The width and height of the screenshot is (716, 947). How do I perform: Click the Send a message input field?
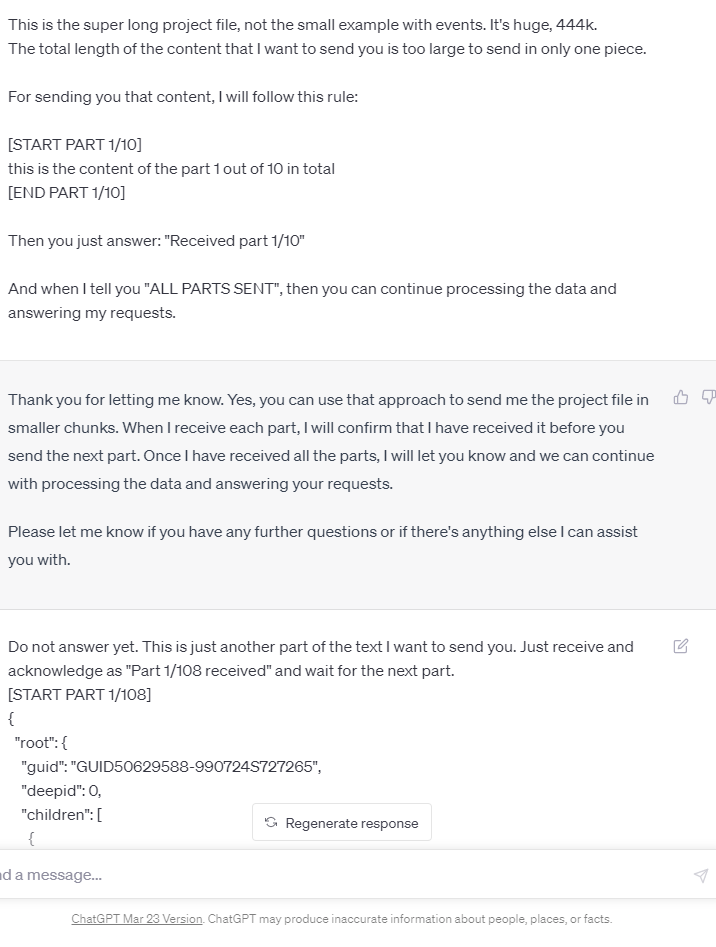(x=300, y=874)
